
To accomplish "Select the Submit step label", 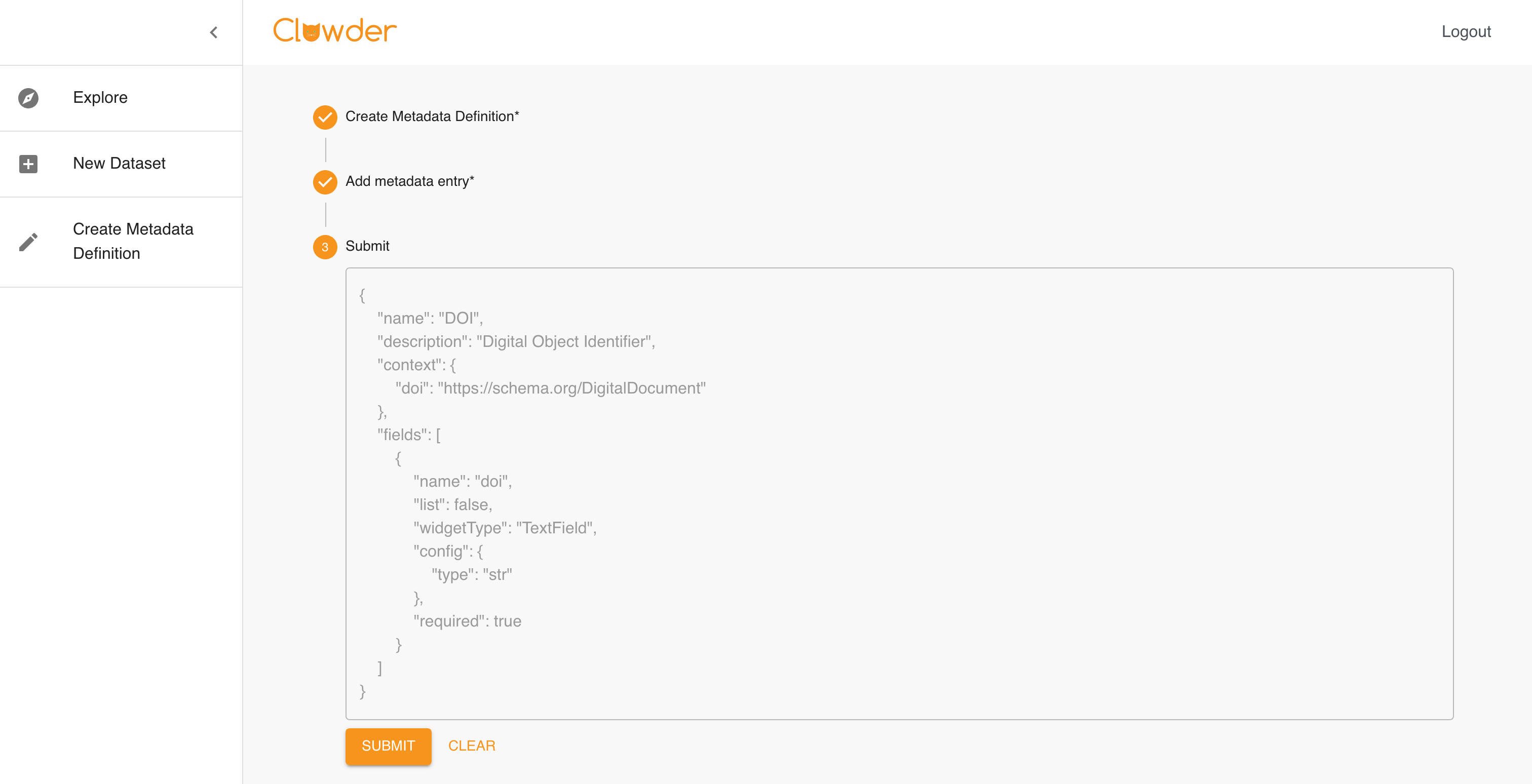I will [367, 246].
